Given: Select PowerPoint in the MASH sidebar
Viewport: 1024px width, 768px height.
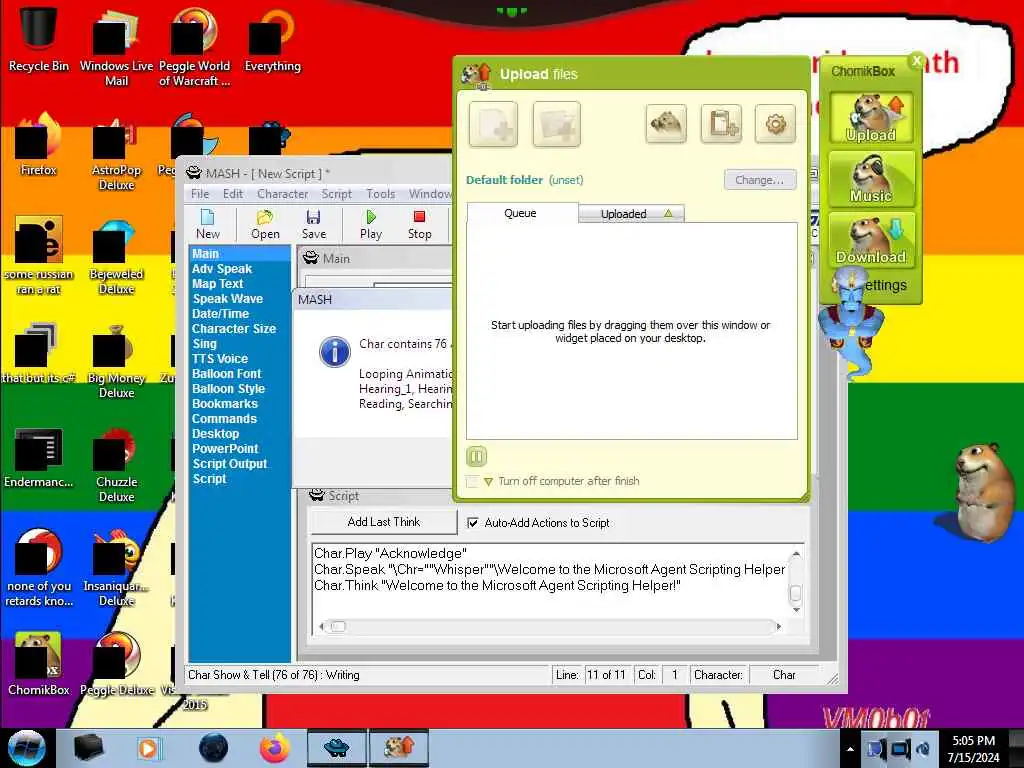Looking at the screenshot, I should pos(225,449).
